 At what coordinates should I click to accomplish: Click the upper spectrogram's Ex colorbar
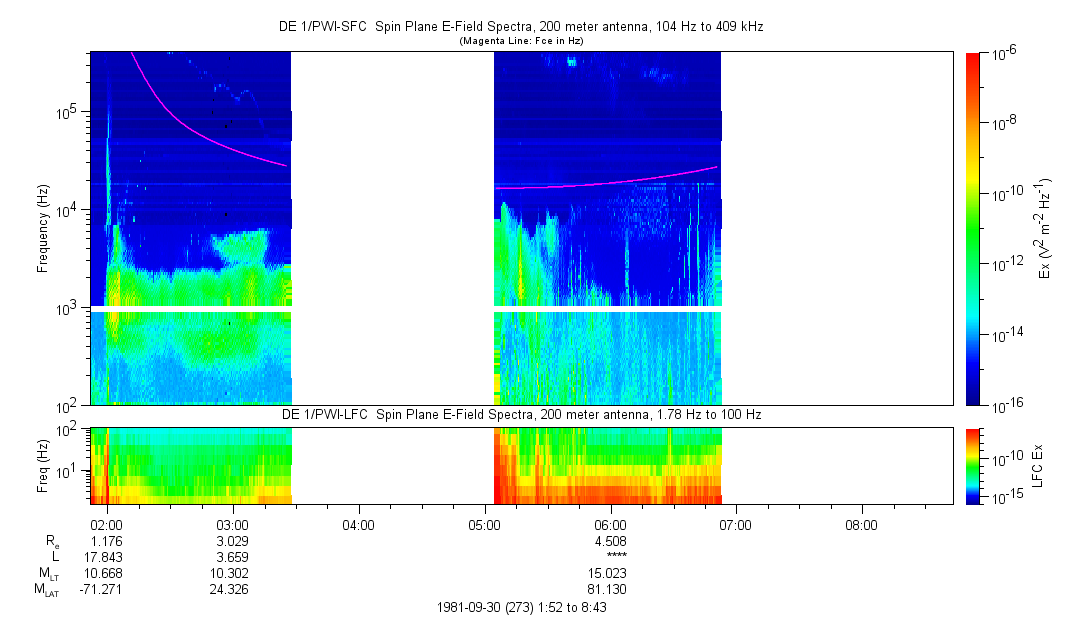pos(973,228)
